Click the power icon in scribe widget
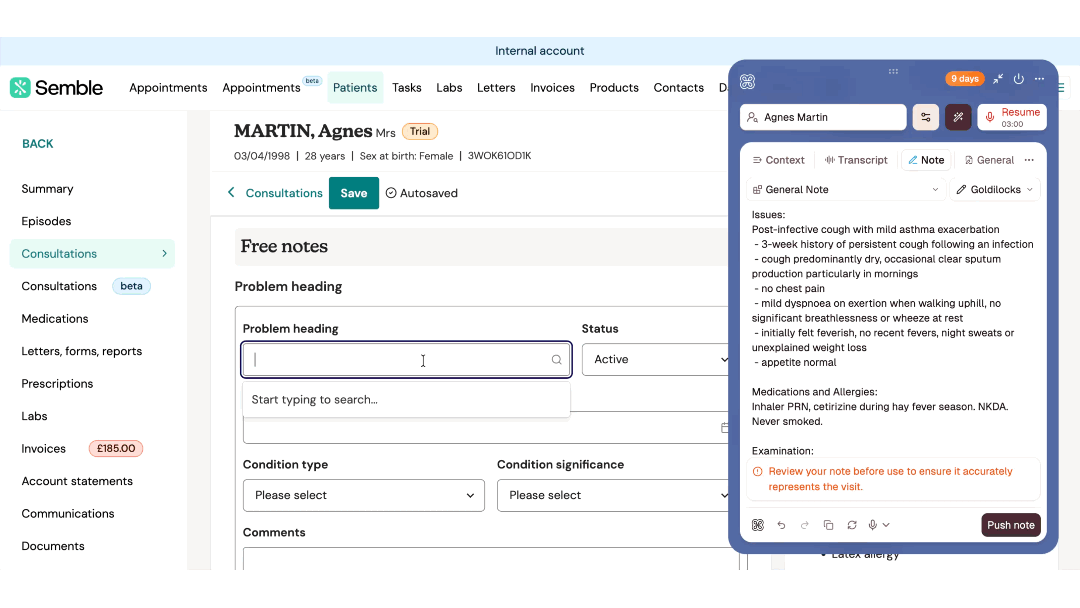The height and width of the screenshot is (608, 1080). pos(1019,78)
